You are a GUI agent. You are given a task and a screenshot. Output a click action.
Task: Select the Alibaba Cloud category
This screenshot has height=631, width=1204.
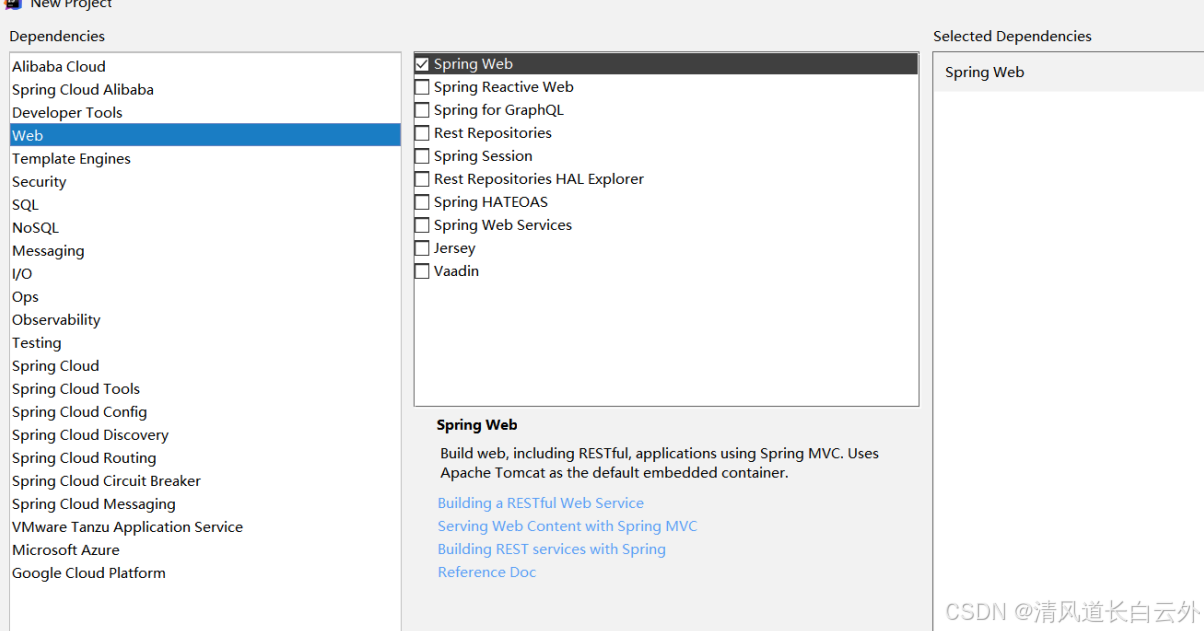click(205, 66)
